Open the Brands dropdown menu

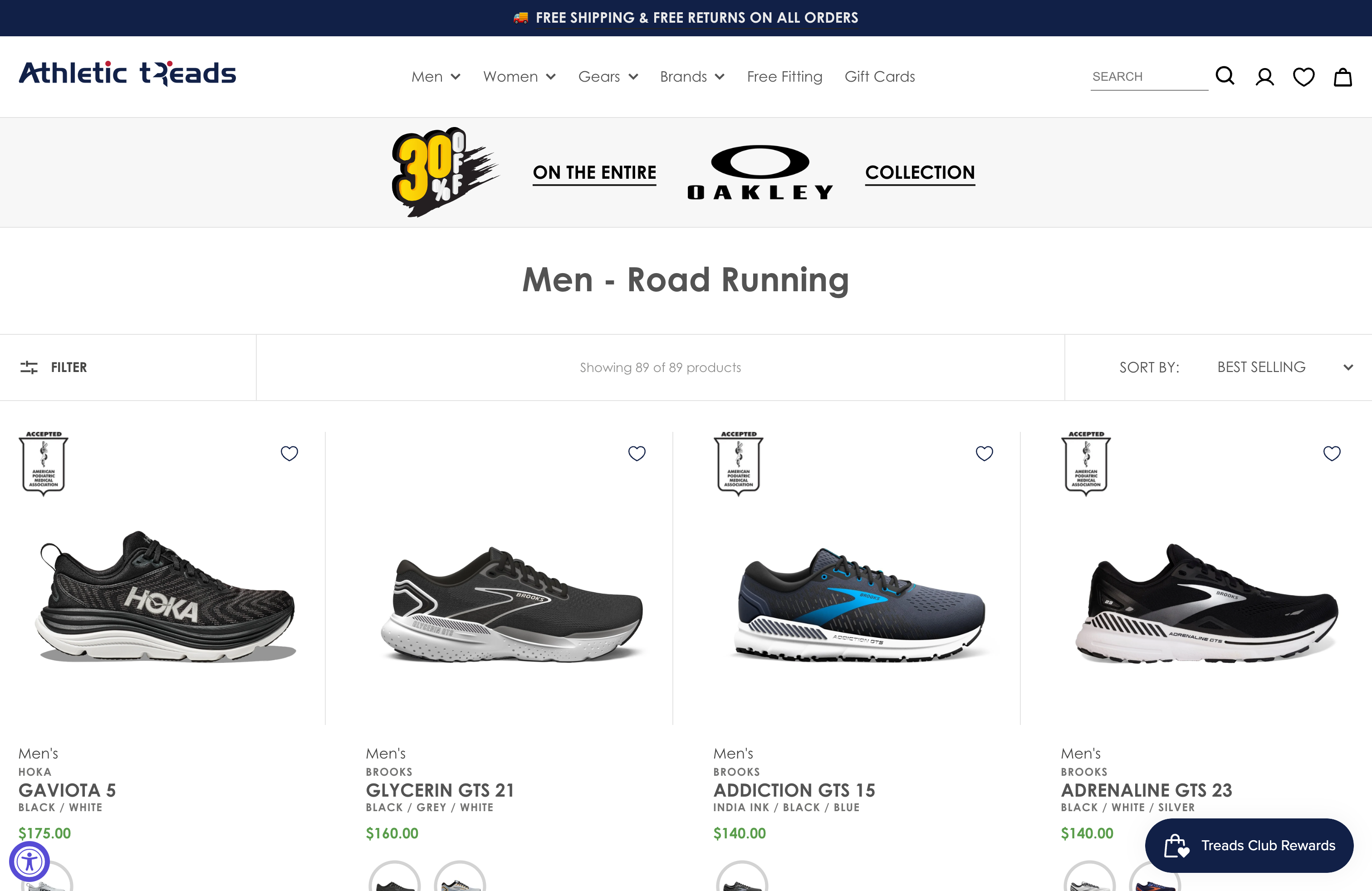click(x=692, y=76)
